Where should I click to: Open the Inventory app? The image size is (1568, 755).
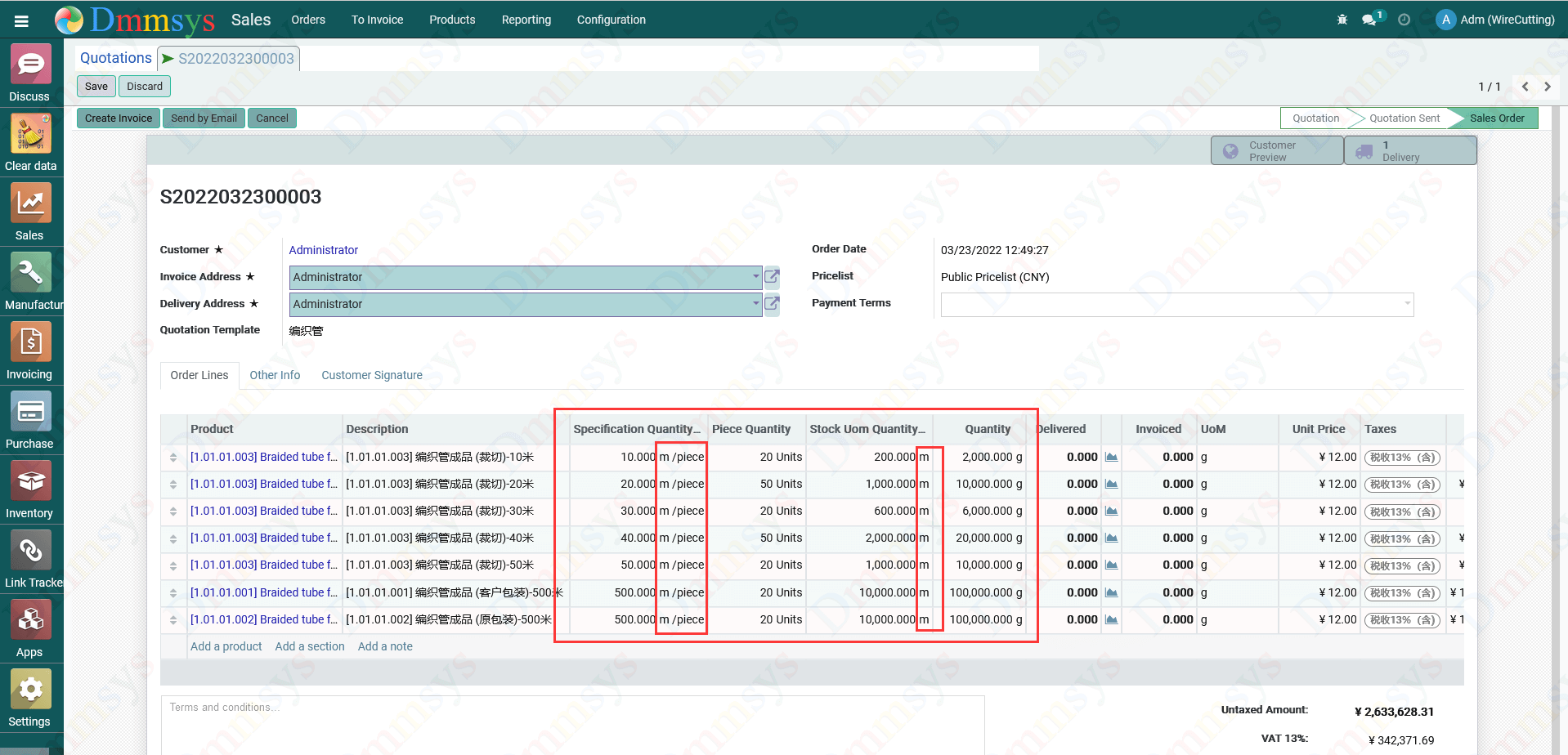(x=30, y=489)
